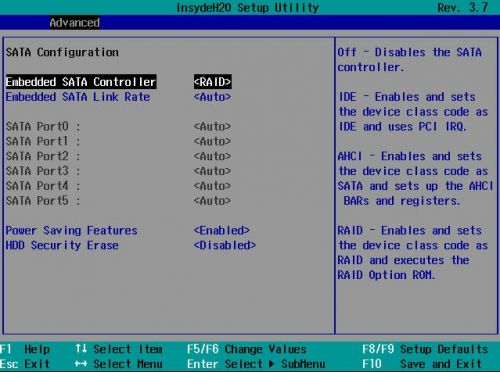The width and height of the screenshot is (500, 372).
Task: Click Auto value for SATA Port5
Action: click(x=212, y=201)
